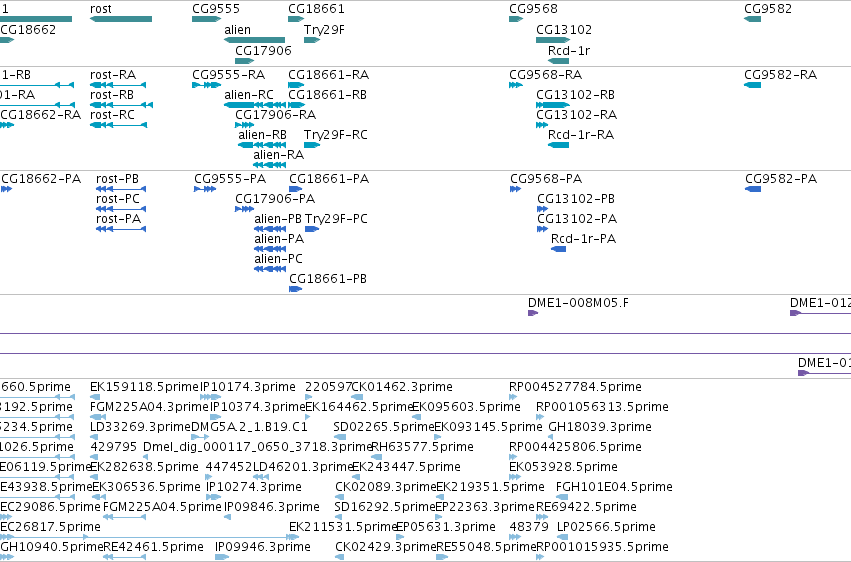Click the 'CG13102' gene label

click(x=564, y=30)
